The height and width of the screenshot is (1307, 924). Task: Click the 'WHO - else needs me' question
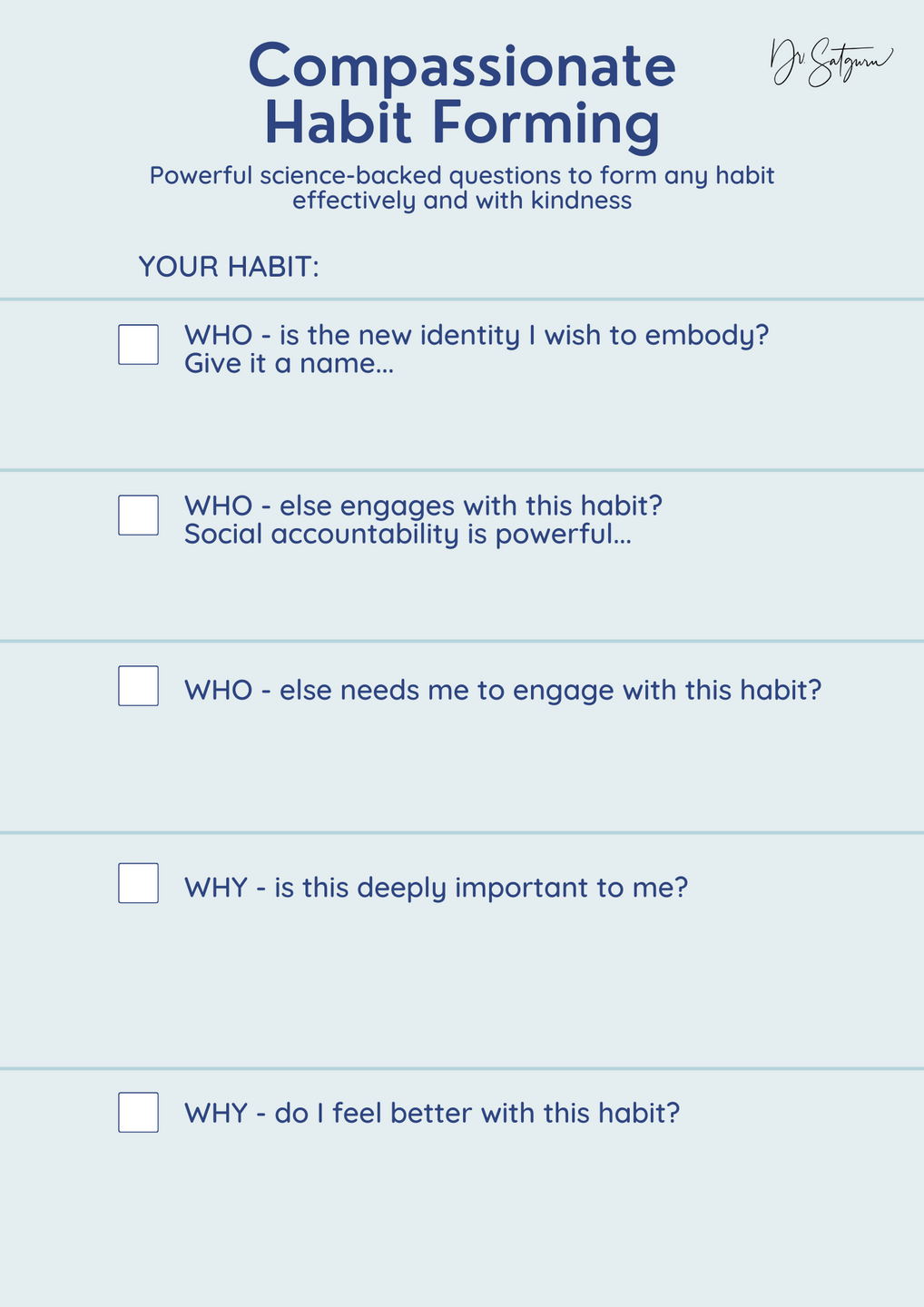(x=503, y=691)
